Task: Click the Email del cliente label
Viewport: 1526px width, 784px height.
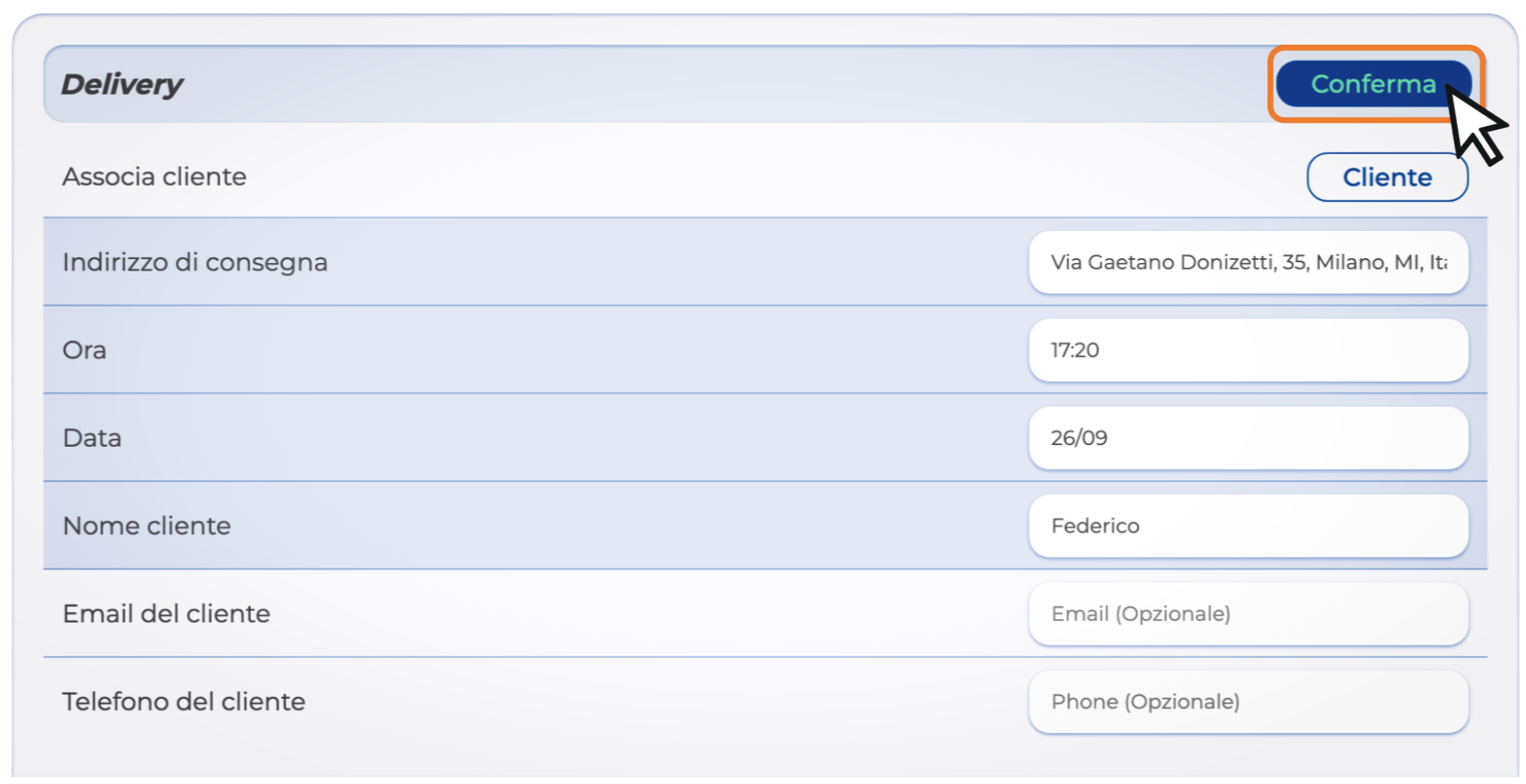Action: click(167, 614)
